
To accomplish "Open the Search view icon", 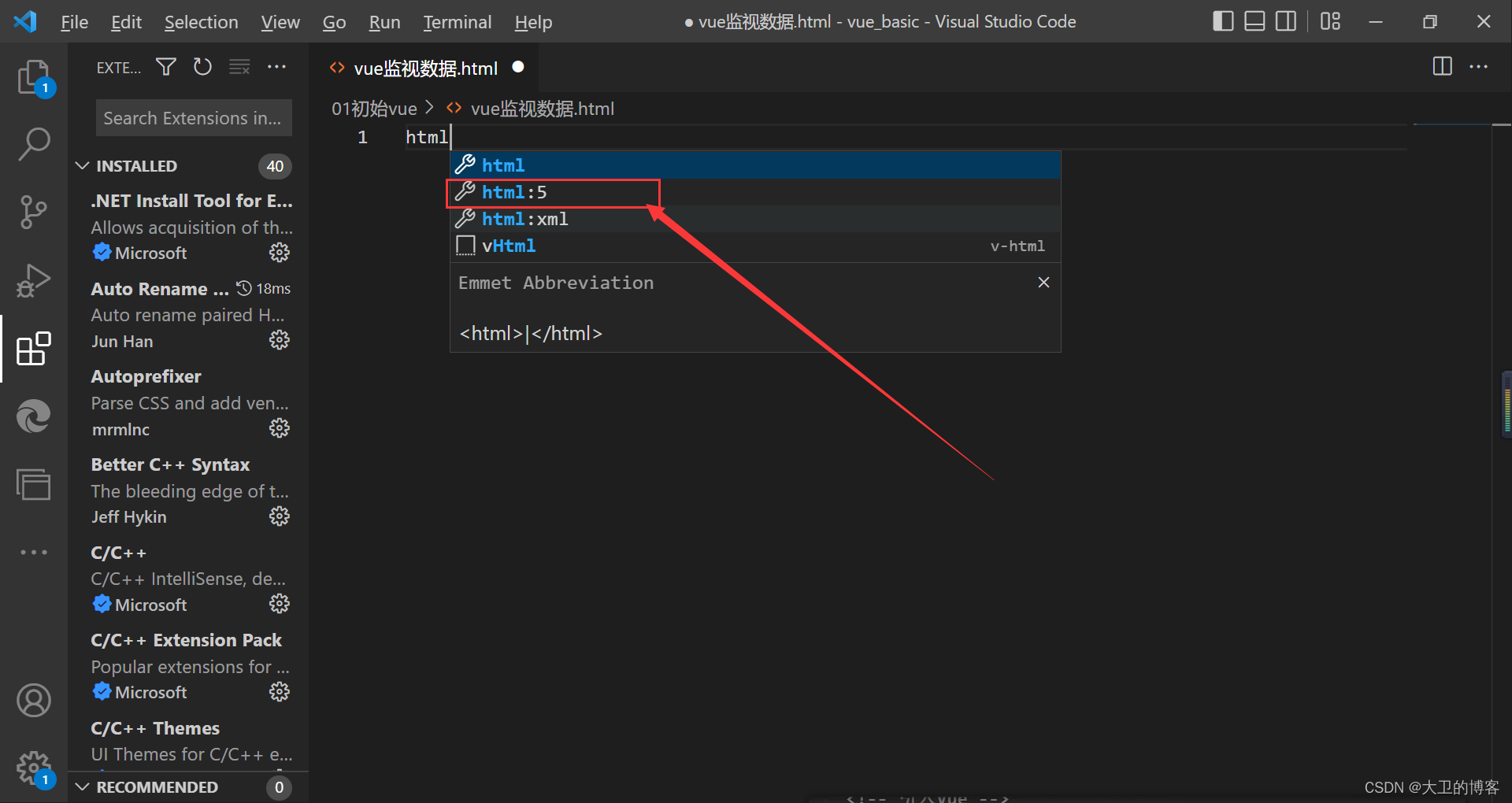I will (x=34, y=145).
